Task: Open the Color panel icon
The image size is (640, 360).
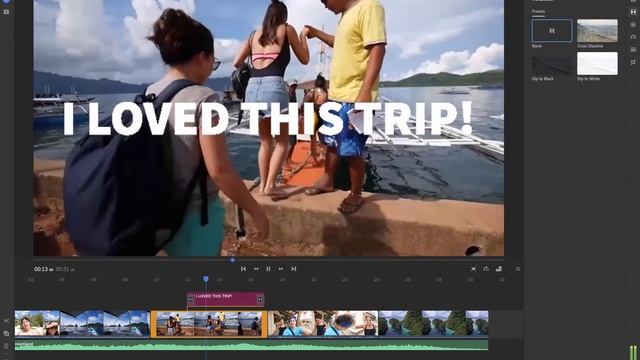Action: coord(633,24)
